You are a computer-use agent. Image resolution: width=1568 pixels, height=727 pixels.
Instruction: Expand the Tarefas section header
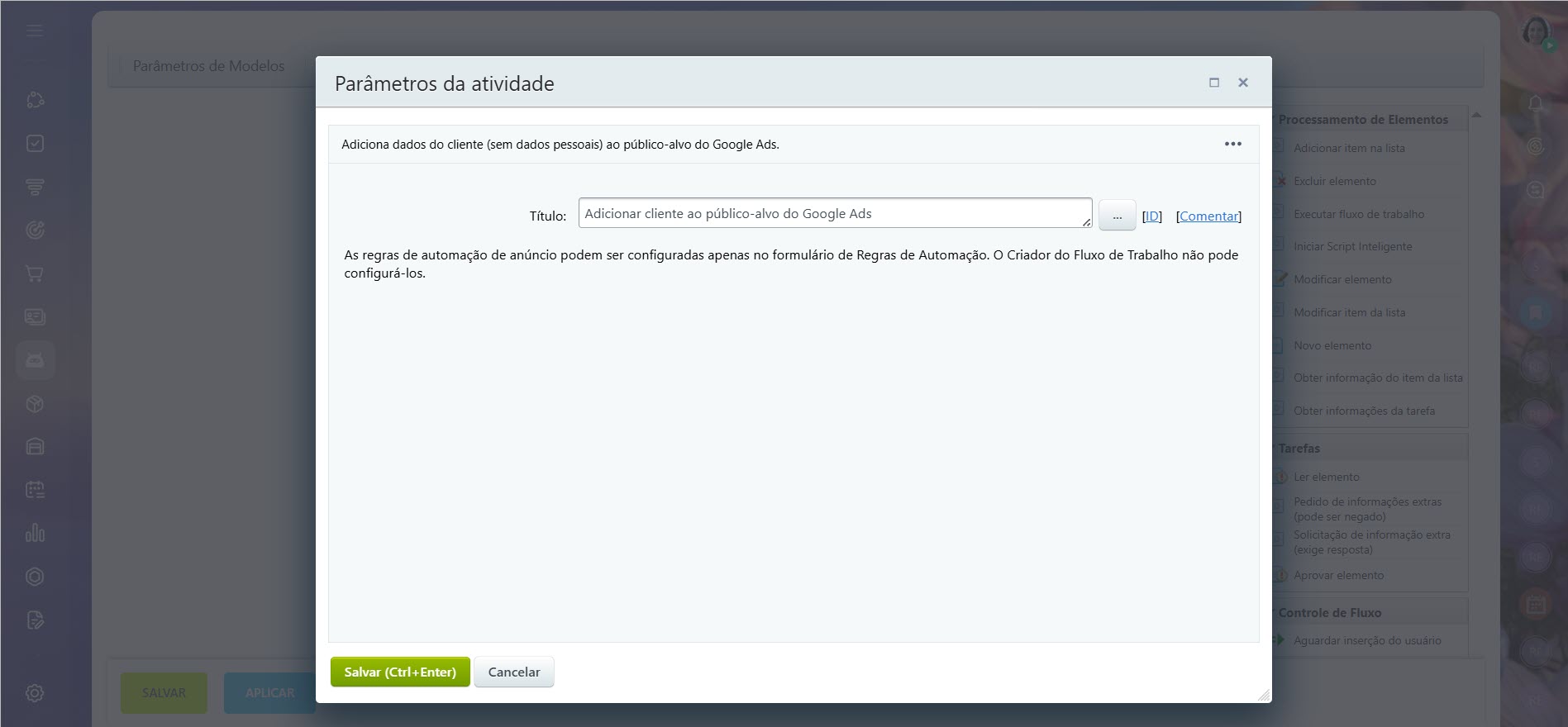tap(1299, 449)
